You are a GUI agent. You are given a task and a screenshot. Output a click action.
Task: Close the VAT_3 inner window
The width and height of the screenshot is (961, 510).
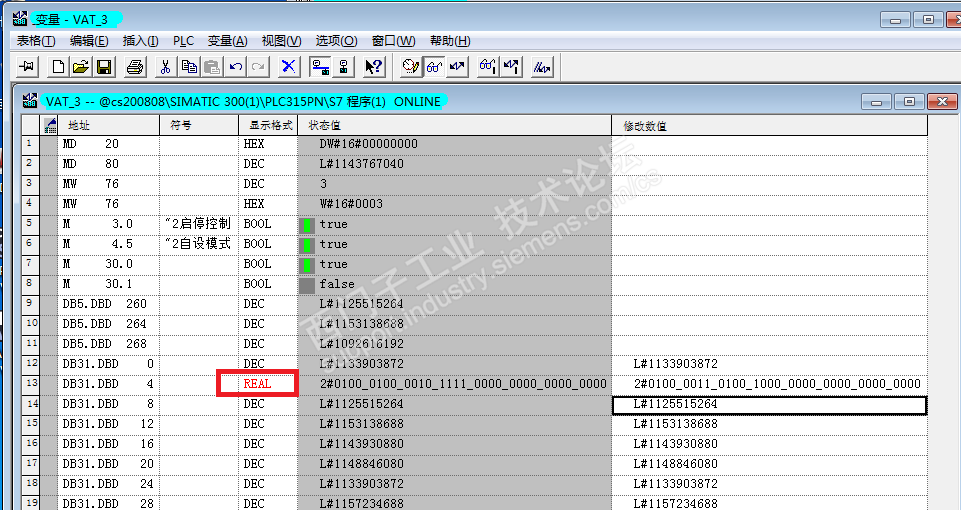point(942,102)
